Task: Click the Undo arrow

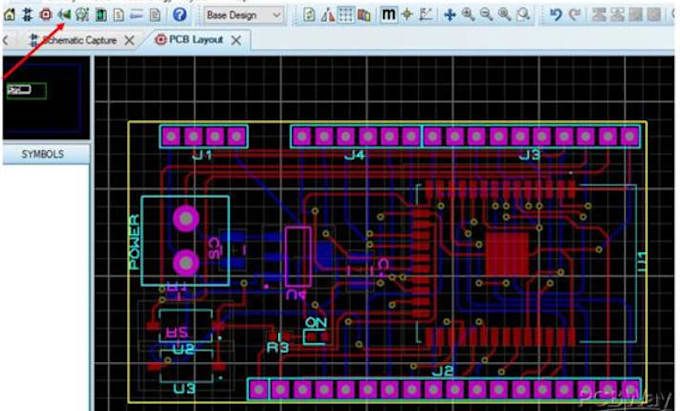Action: (x=556, y=15)
